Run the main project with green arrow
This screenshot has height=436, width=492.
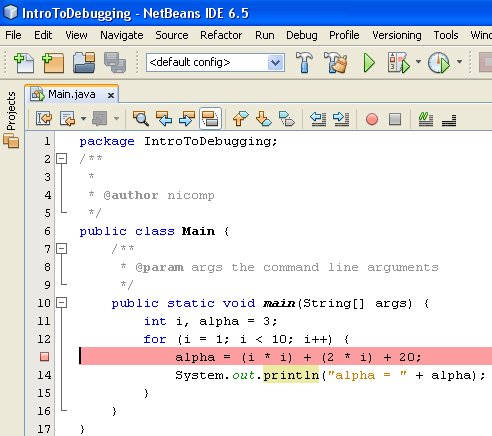369,62
